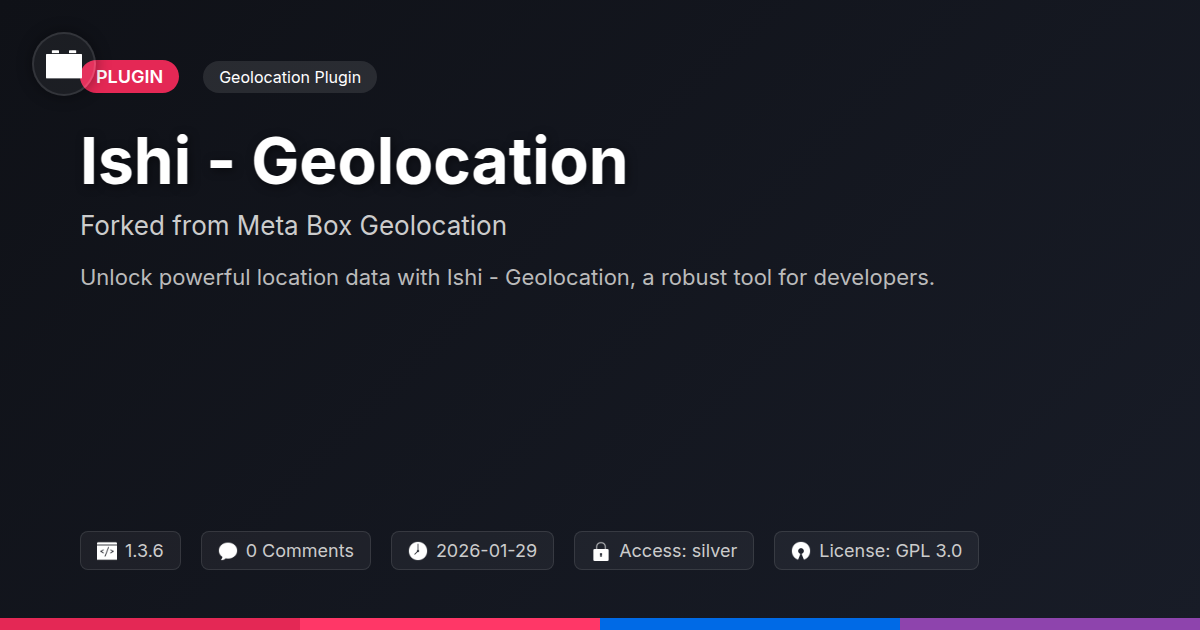Viewport: 1200px width, 630px height.
Task: Open the 0 Comments link
Action: click(299, 551)
